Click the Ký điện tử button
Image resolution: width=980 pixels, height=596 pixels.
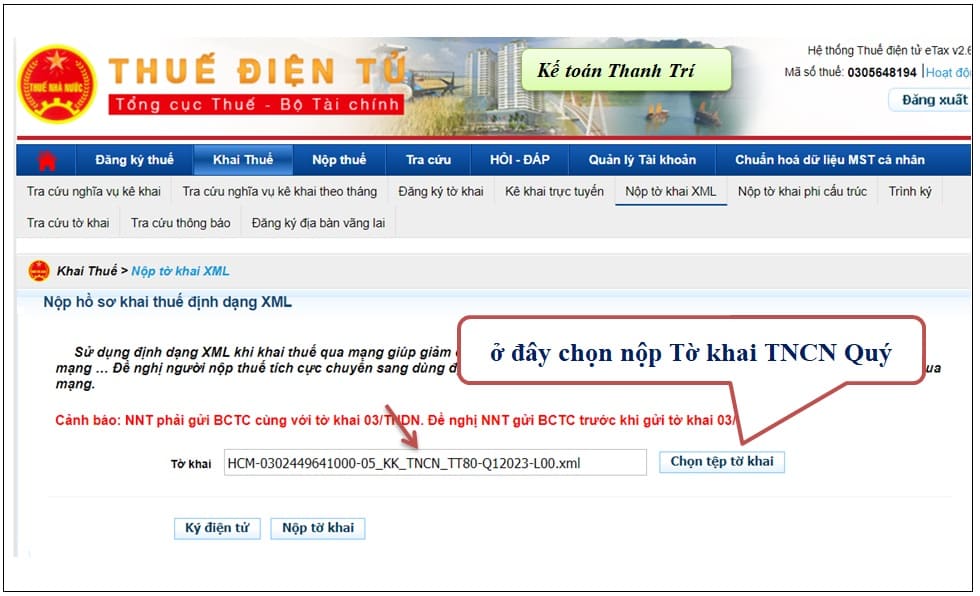point(217,529)
